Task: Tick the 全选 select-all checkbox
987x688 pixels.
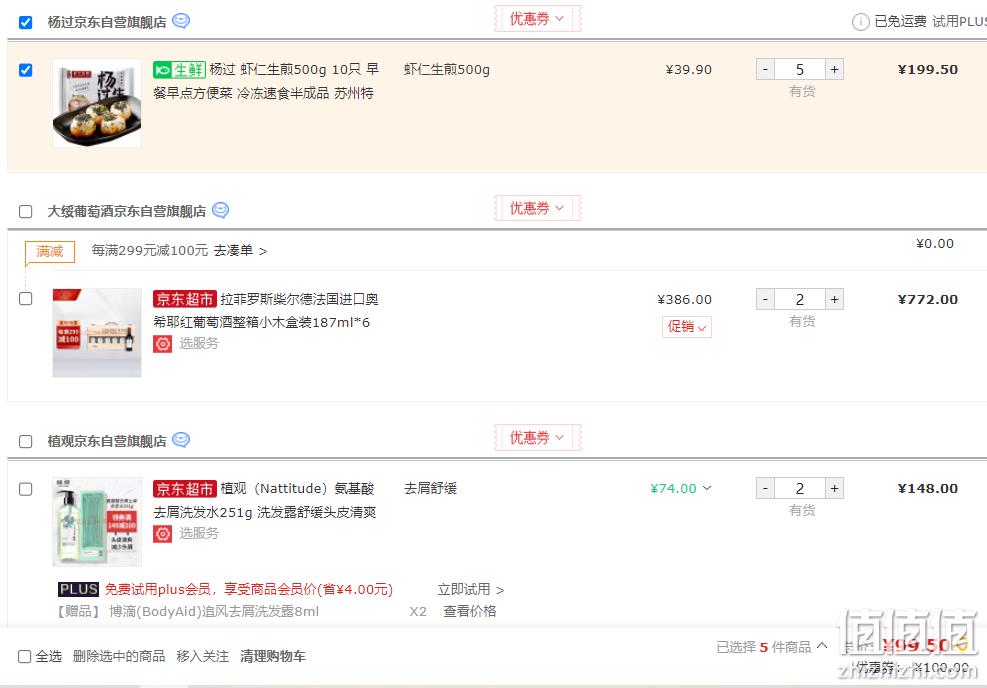Action: point(25,657)
